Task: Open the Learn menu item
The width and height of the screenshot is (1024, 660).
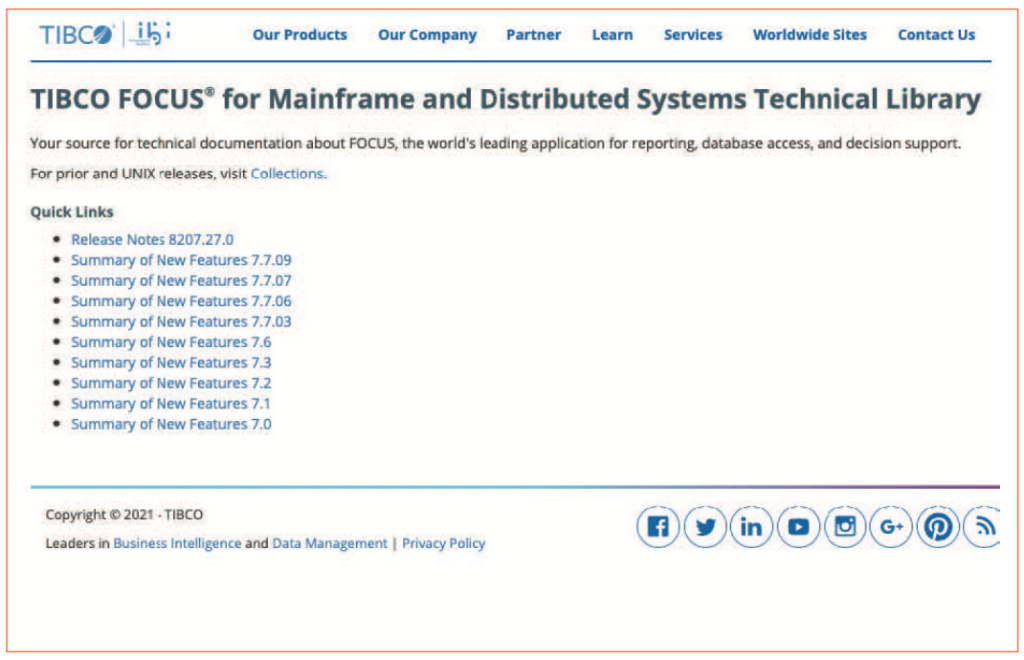Action: pyautogui.click(x=613, y=35)
